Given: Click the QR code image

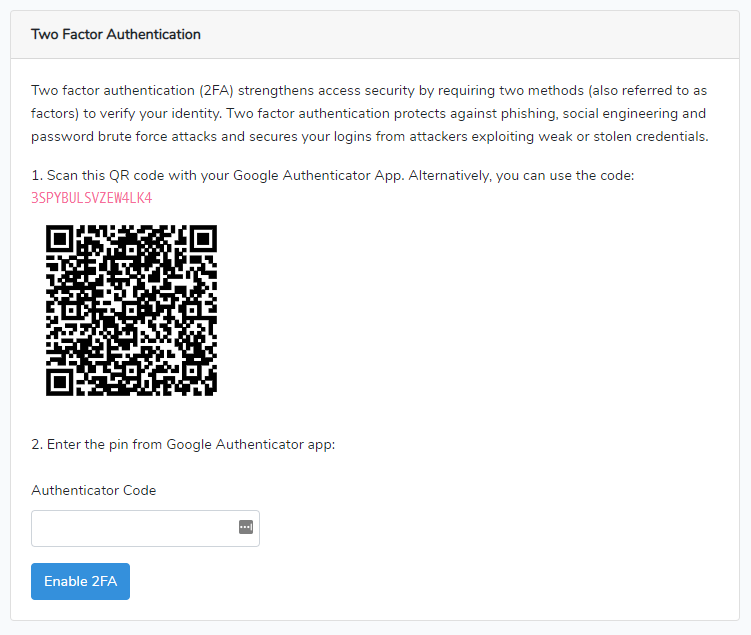Looking at the screenshot, I should 131,310.
